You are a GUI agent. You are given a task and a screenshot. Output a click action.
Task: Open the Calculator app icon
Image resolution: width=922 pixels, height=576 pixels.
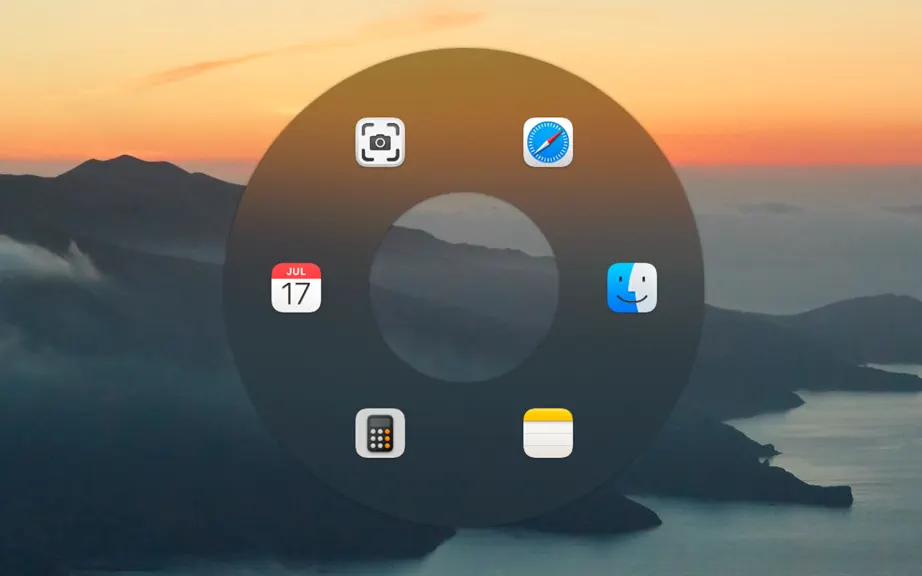[x=380, y=433]
